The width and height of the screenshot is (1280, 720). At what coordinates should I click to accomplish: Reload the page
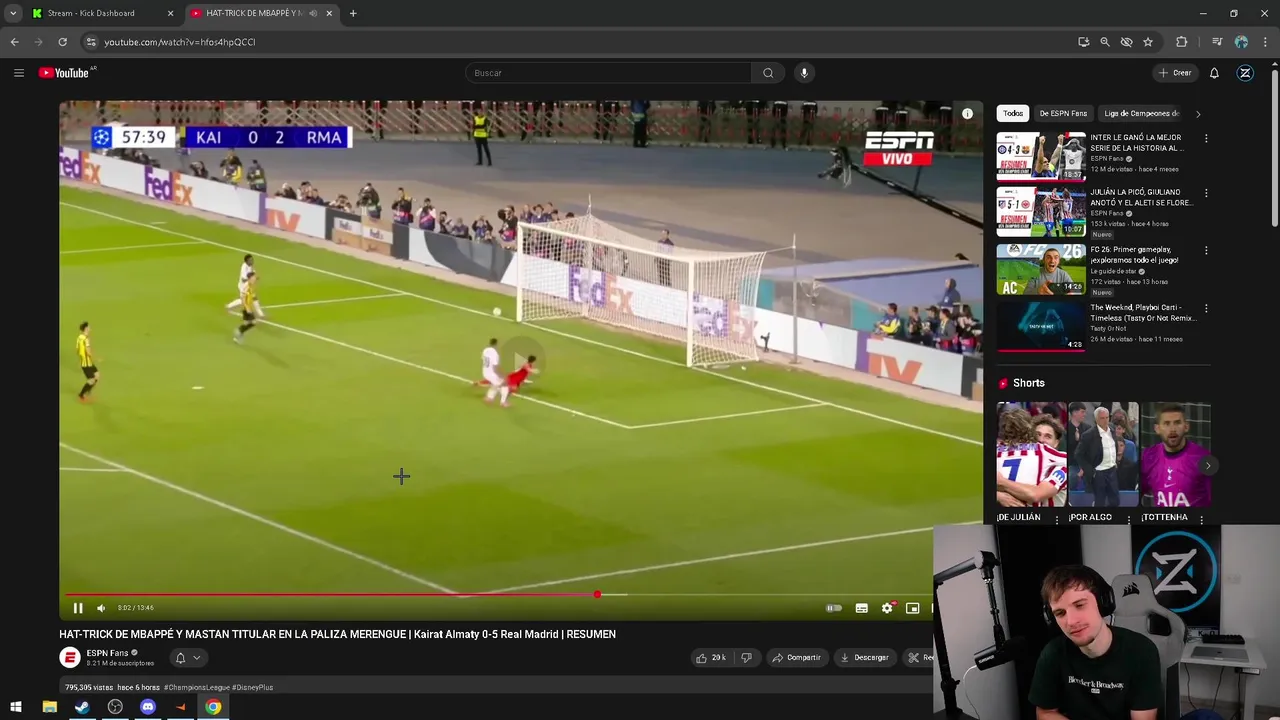tap(62, 42)
